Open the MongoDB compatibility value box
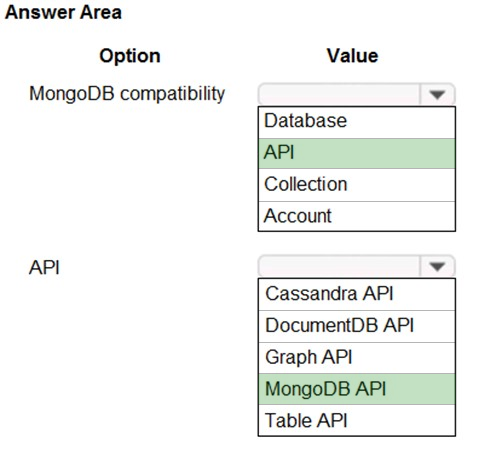 pyautogui.click(x=356, y=95)
